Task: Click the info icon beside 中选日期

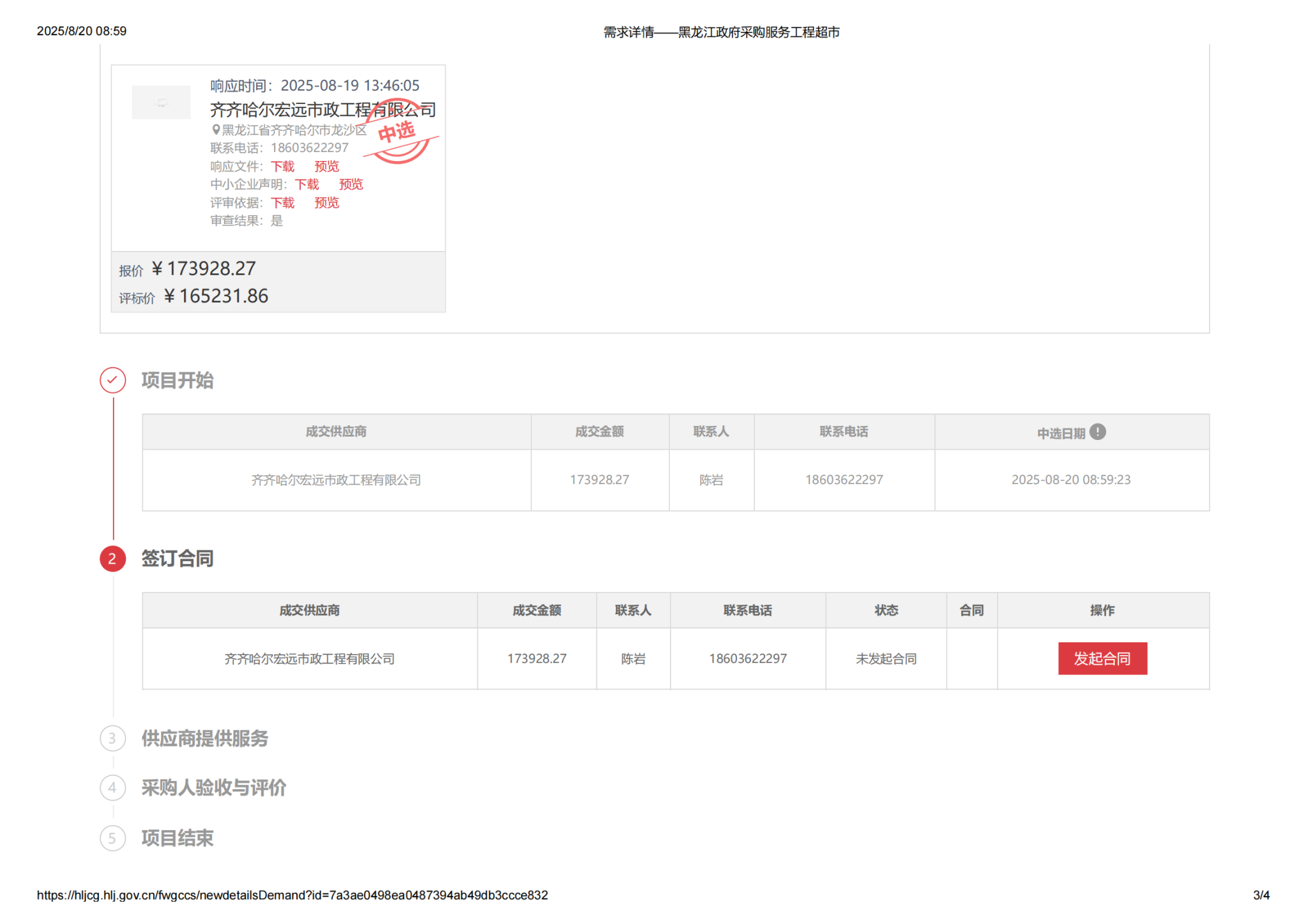Action: coord(1097,432)
